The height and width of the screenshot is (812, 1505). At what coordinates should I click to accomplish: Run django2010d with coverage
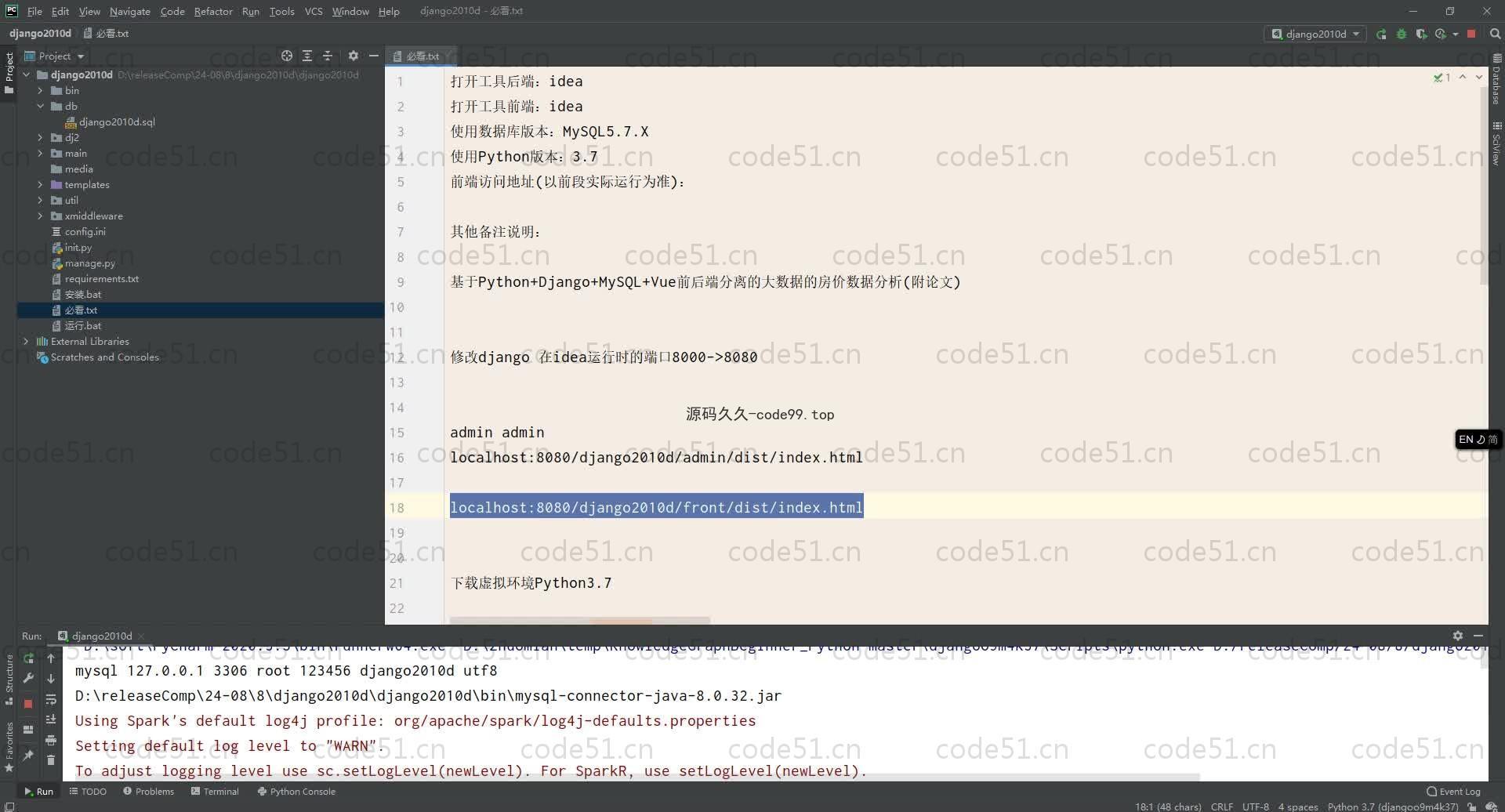(1421, 34)
